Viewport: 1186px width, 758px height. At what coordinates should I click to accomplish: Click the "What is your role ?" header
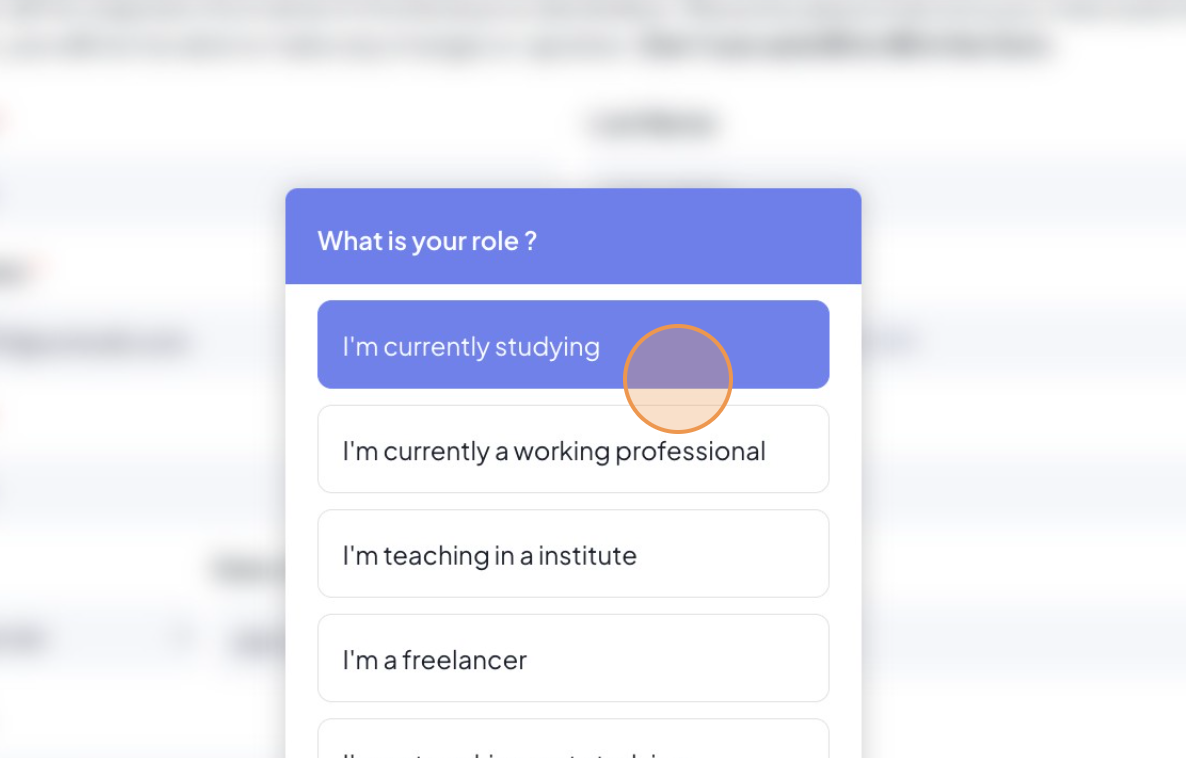[427, 241]
